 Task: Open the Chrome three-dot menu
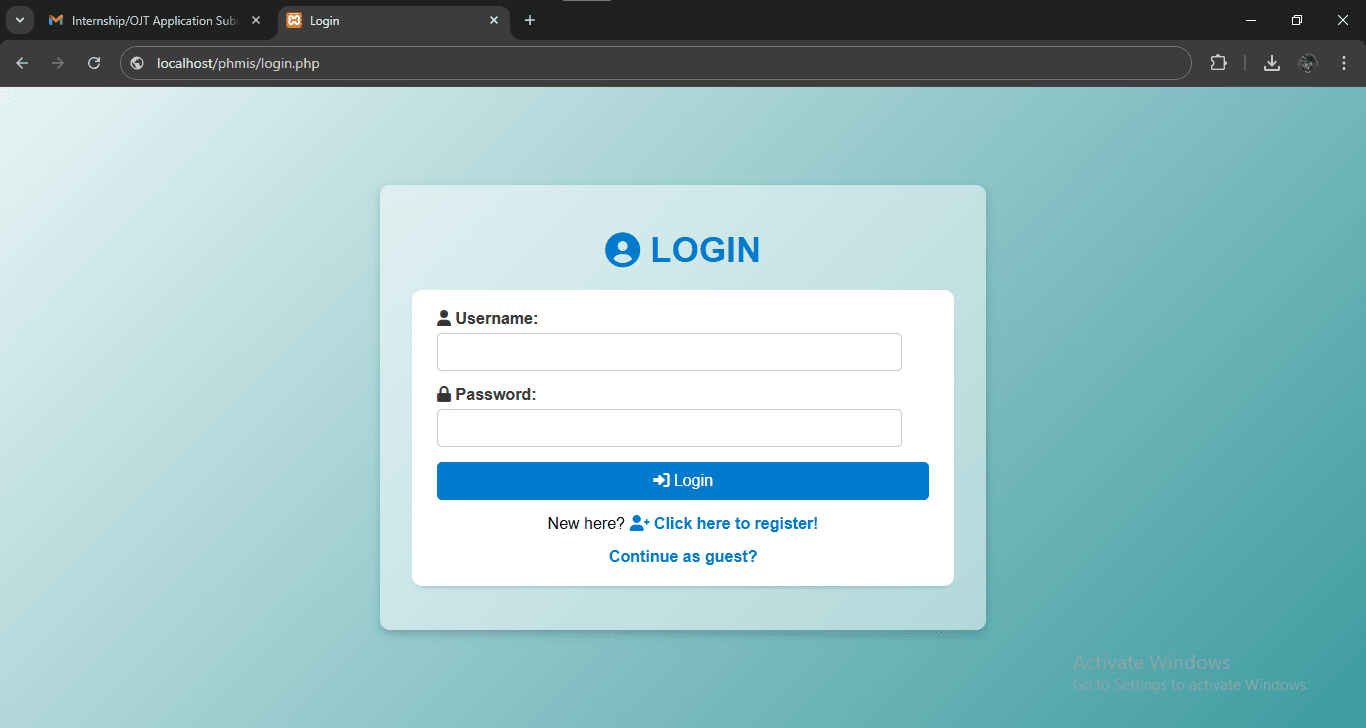1344,63
